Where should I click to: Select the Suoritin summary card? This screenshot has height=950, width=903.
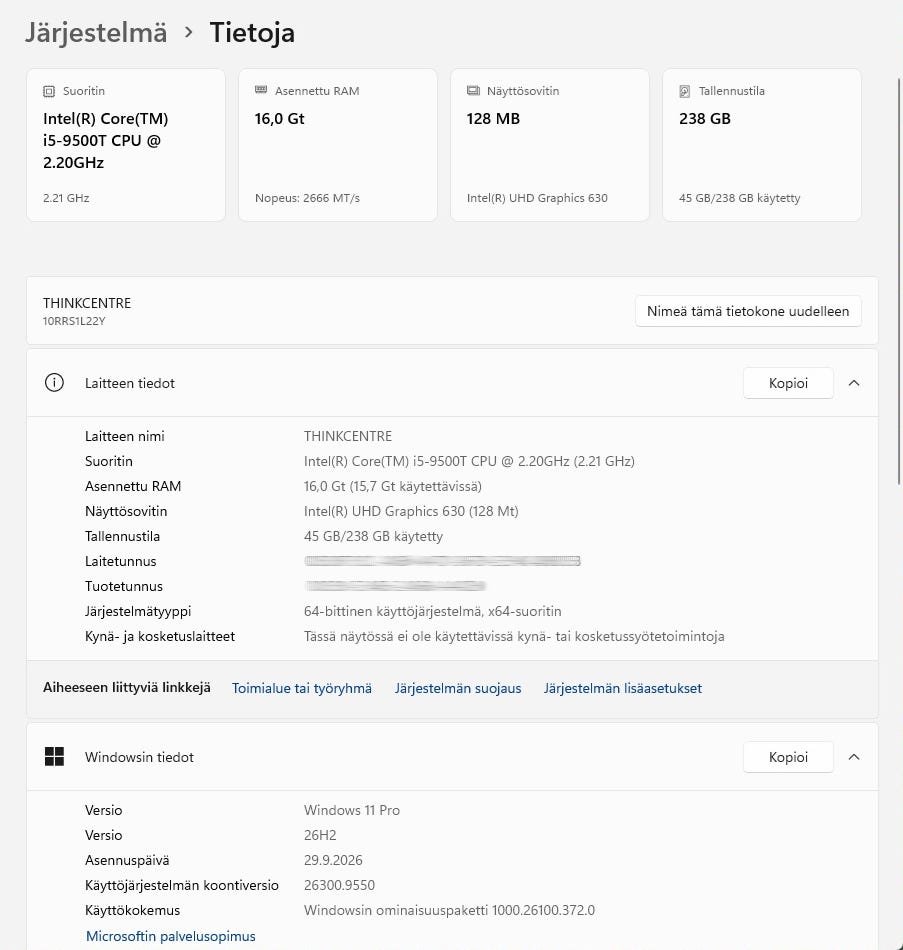pyautogui.click(x=126, y=145)
